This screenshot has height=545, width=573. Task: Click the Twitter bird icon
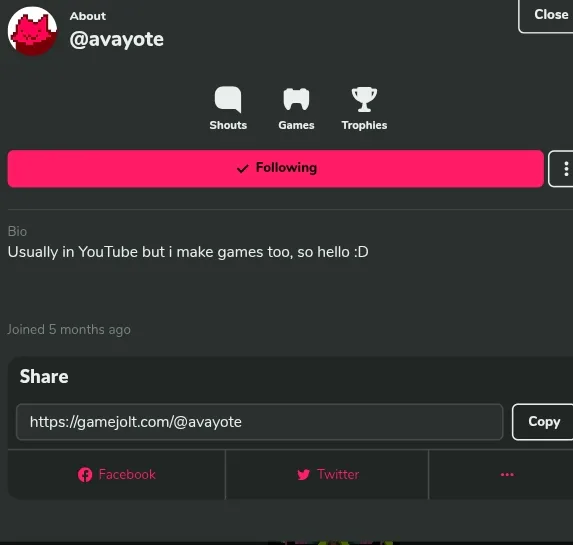(303, 475)
